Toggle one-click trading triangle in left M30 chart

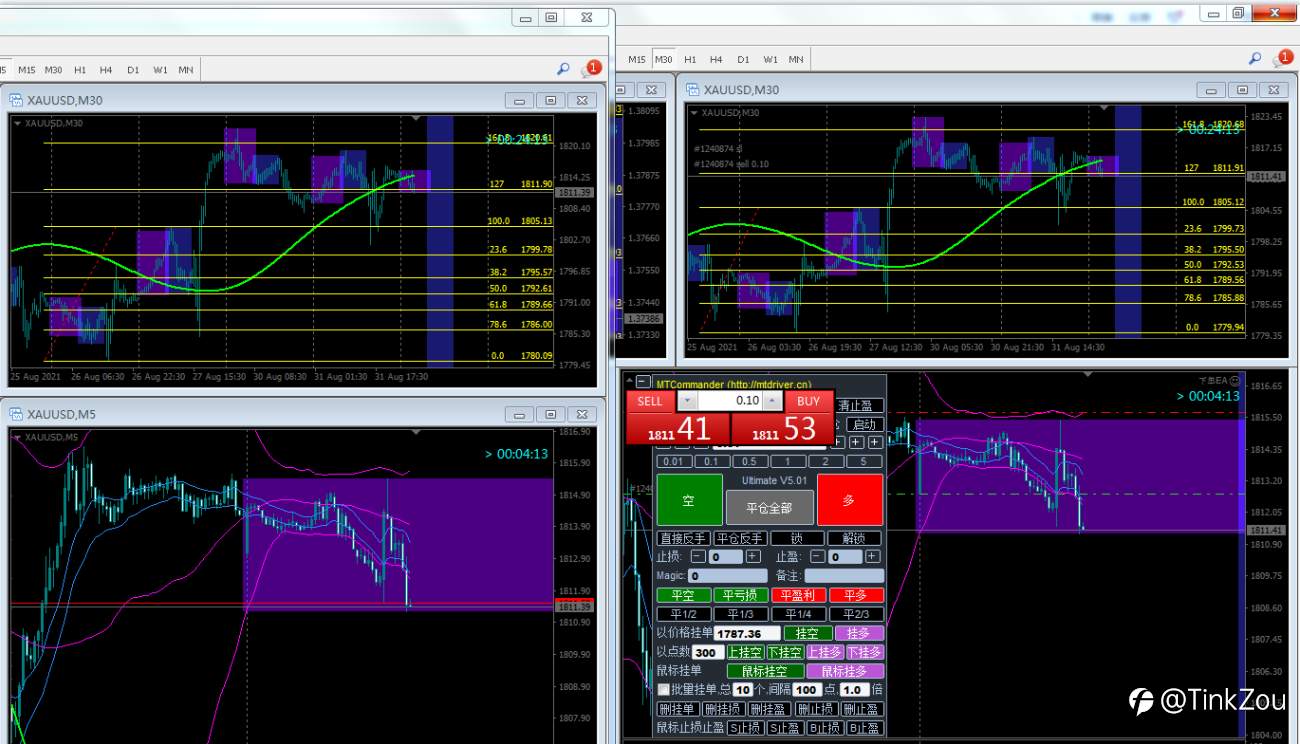18,123
